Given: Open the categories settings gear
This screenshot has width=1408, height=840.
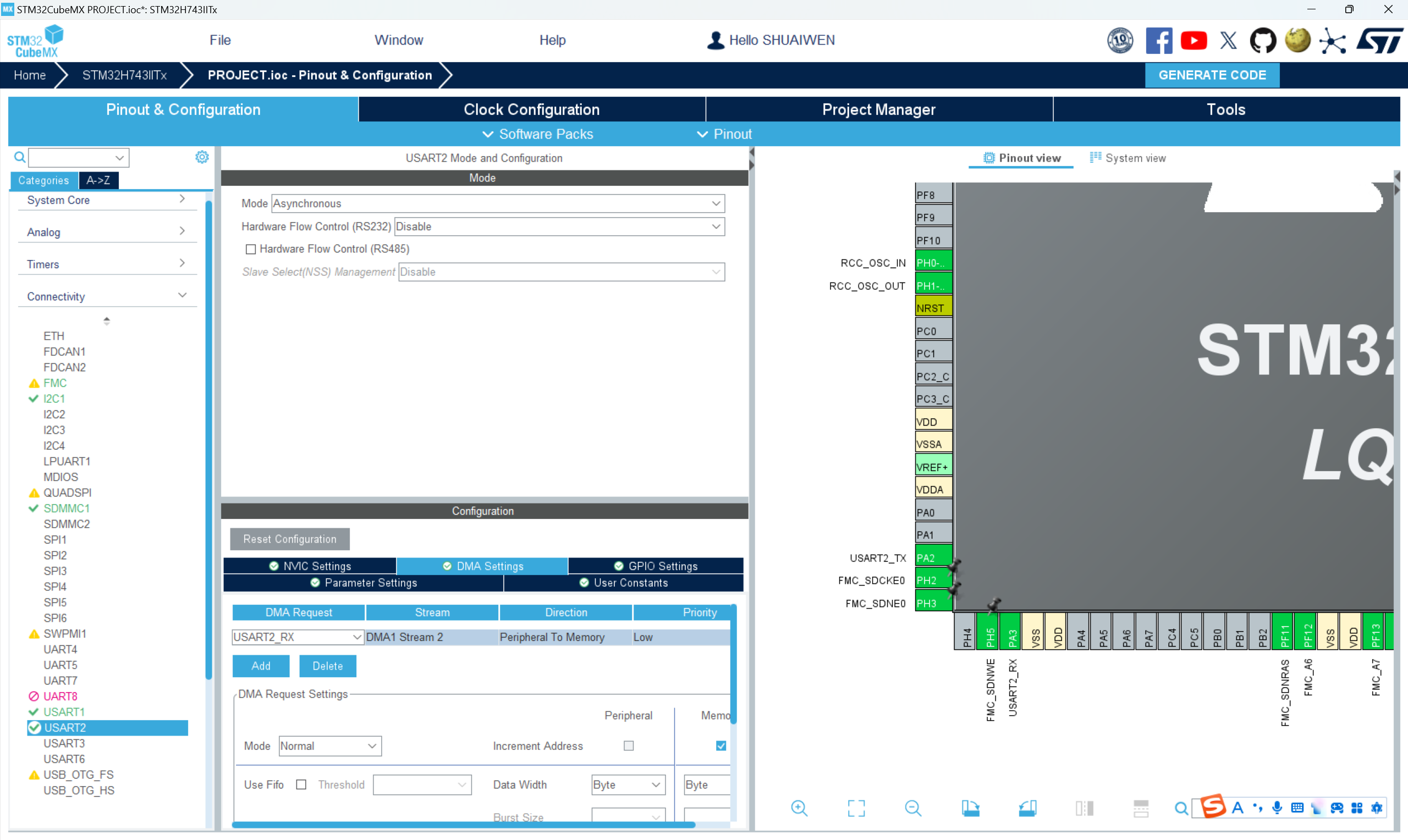Looking at the screenshot, I should point(201,157).
